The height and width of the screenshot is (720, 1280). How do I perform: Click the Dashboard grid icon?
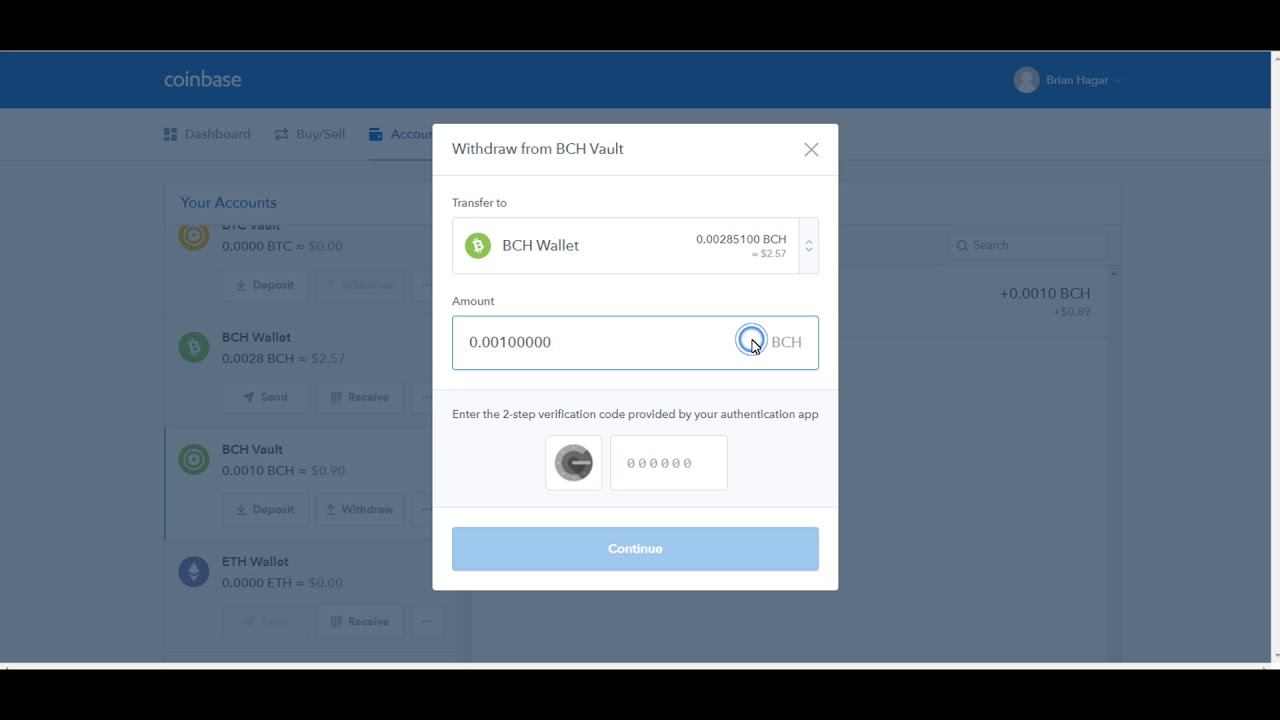tap(170, 134)
